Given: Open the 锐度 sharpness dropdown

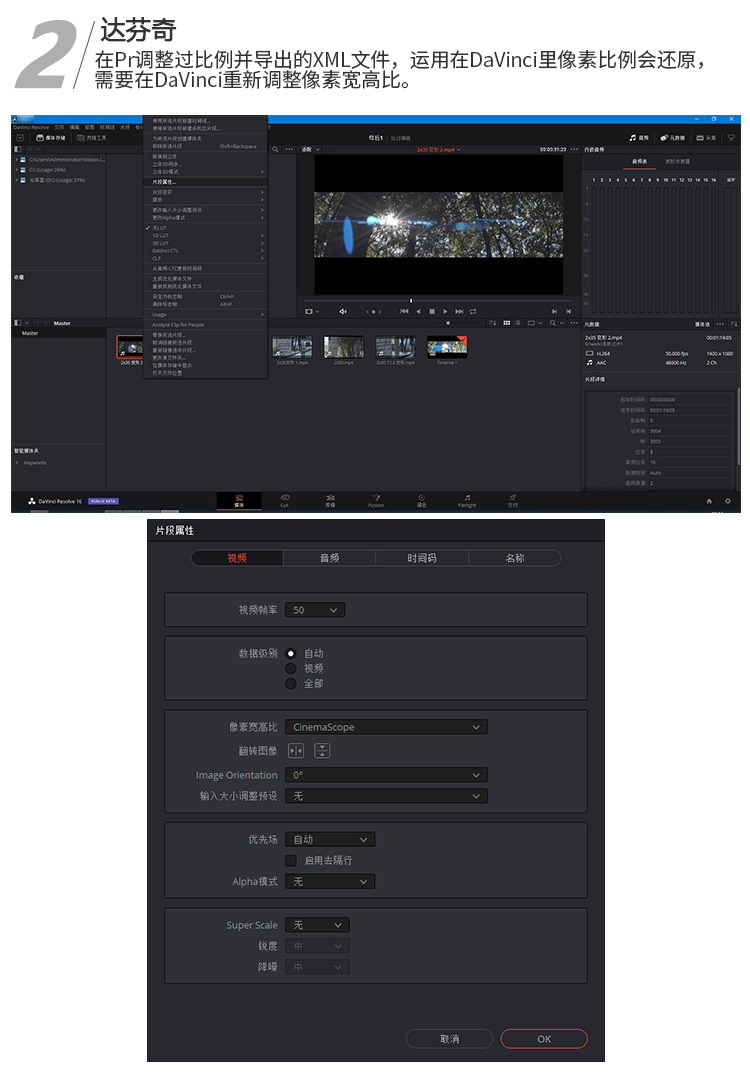Looking at the screenshot, I should point(317,946).
